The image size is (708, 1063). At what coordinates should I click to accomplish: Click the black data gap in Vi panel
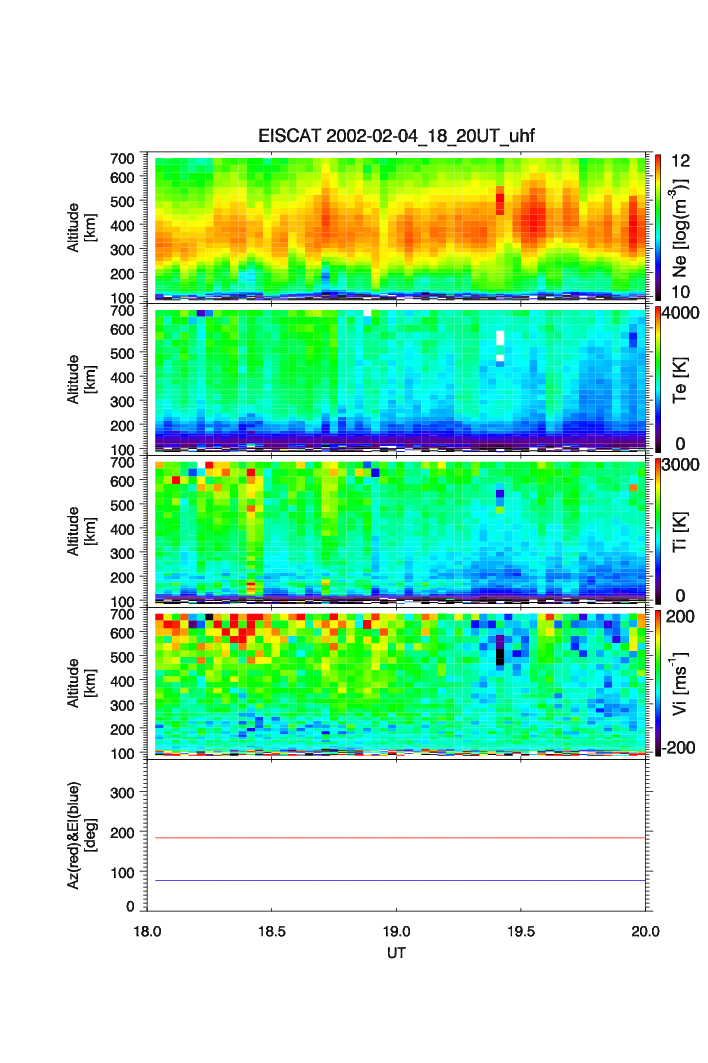click(x=500, y=656)
